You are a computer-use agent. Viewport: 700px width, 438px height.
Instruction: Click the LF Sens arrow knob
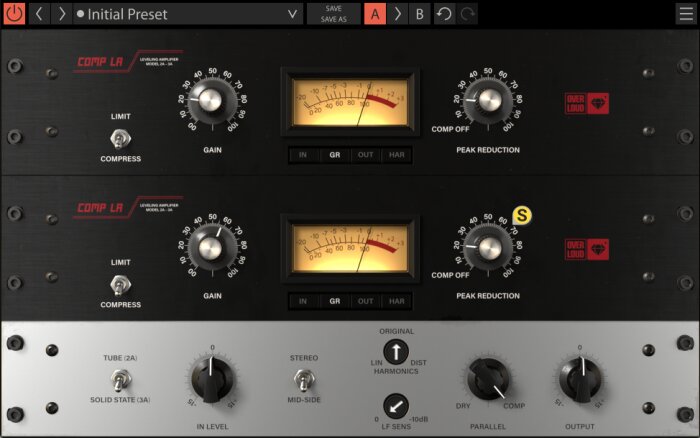point(396,406)
